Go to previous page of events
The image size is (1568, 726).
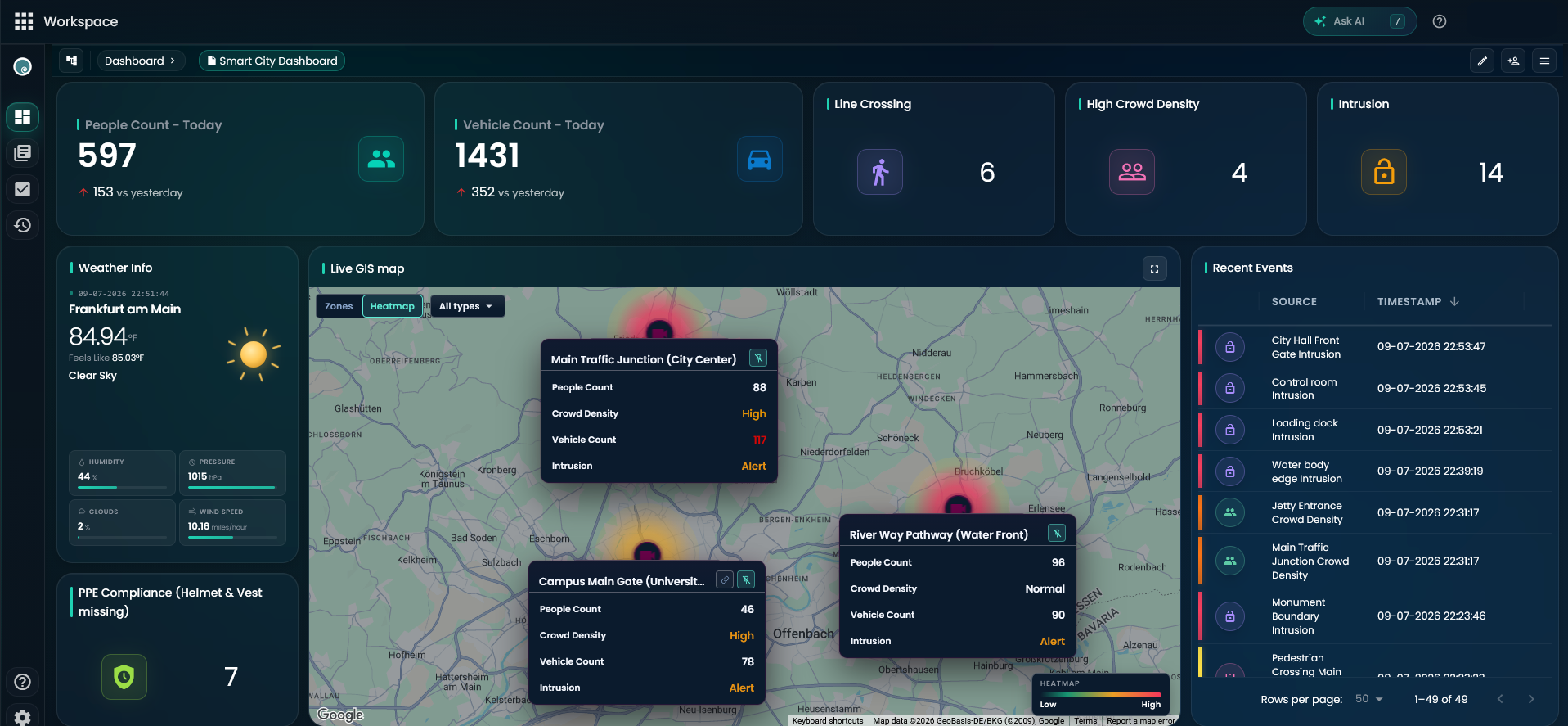[x=1500, y=699]
